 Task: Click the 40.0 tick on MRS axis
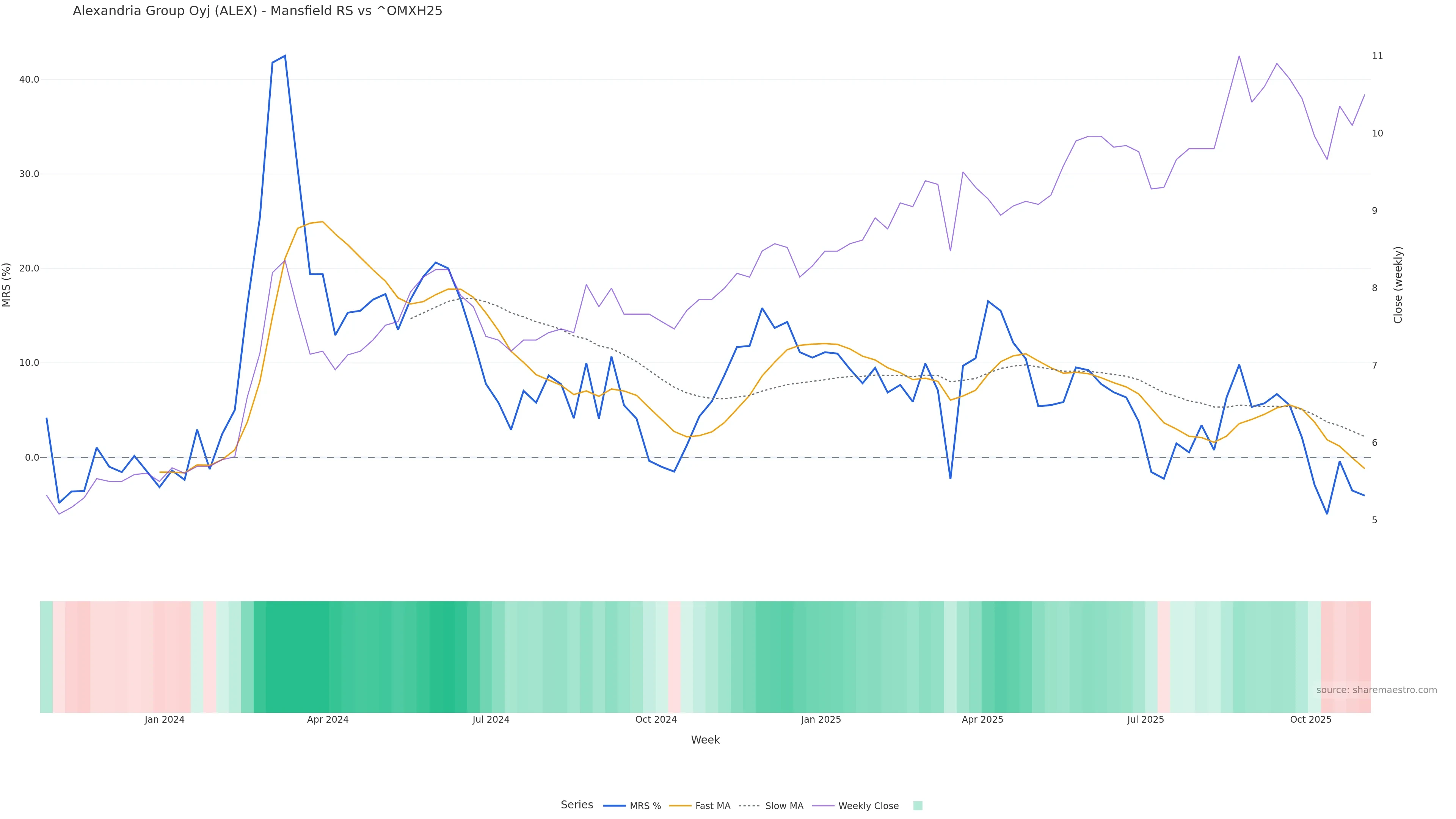29,80
